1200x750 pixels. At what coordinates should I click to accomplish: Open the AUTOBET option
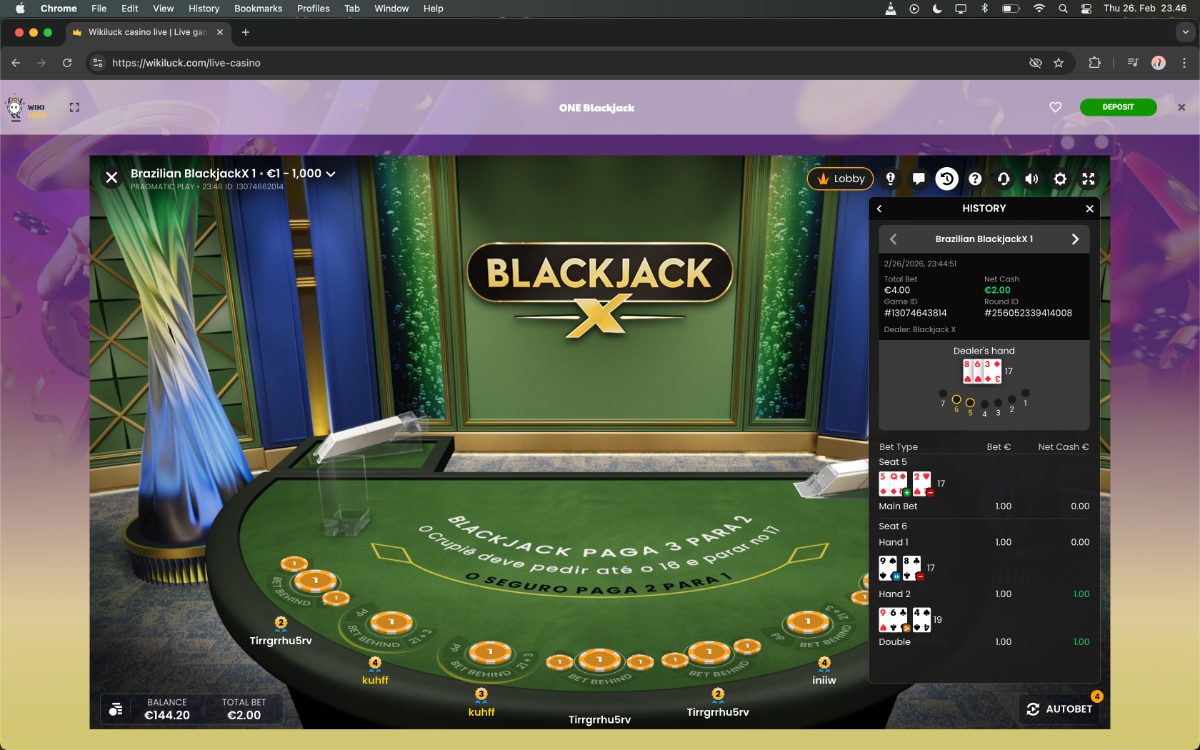[1059, 709]
